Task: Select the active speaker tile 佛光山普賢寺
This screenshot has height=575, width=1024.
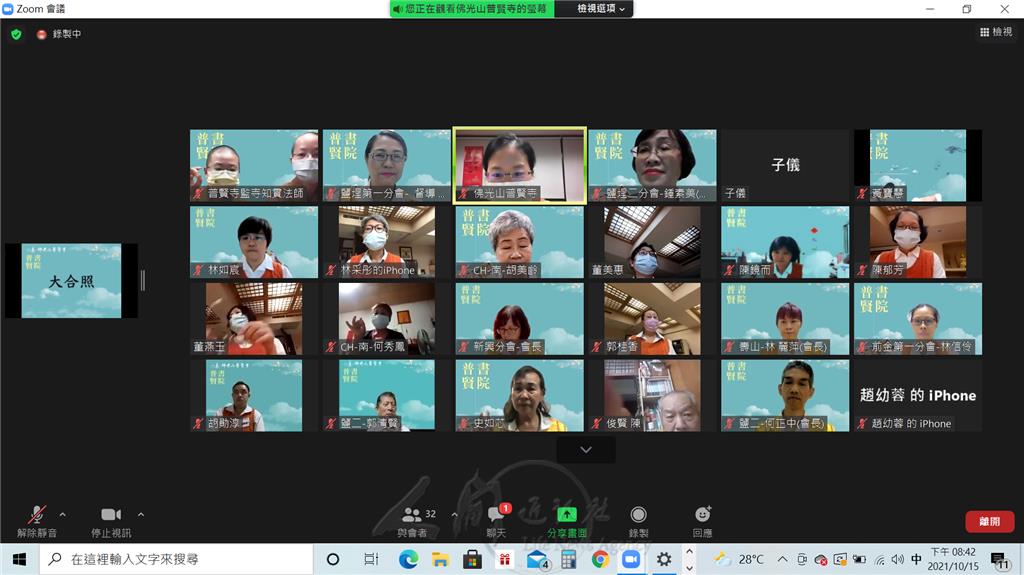Action: pyautogui.click(x=520, y=165)
